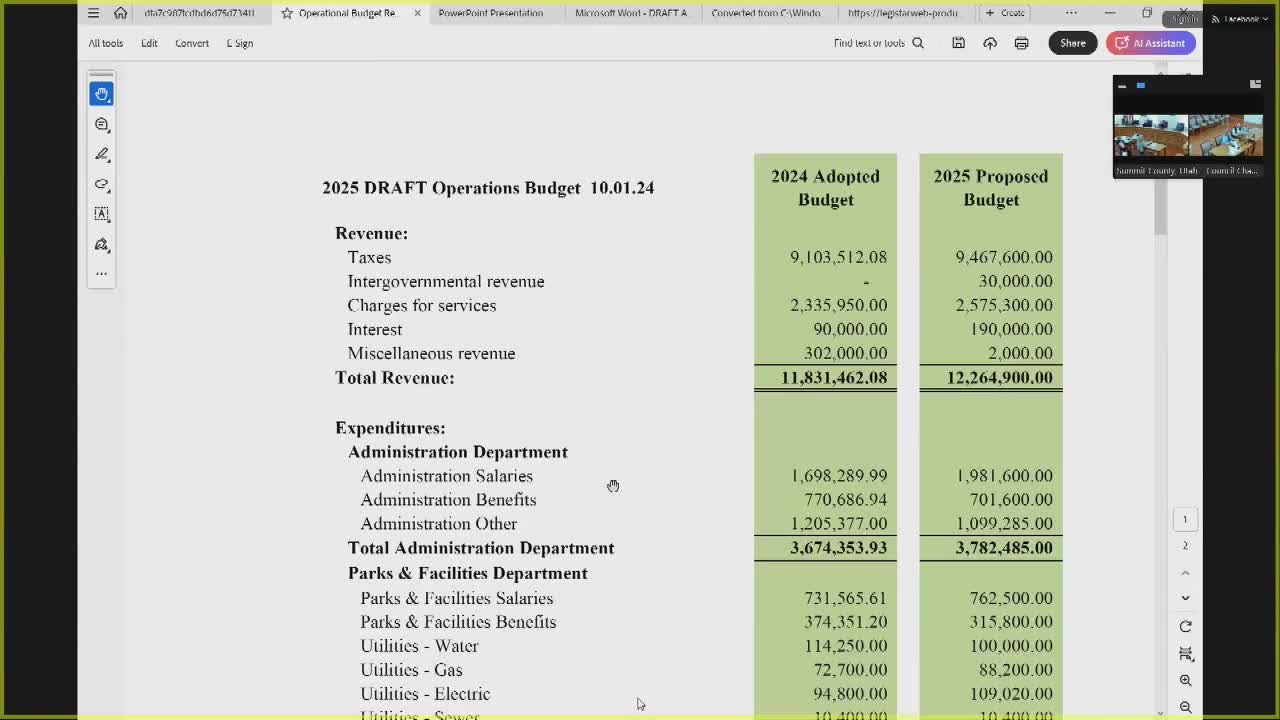The image size is (1280, 720).
Task: Click the Find text or tools field
Action: point(869,43)
